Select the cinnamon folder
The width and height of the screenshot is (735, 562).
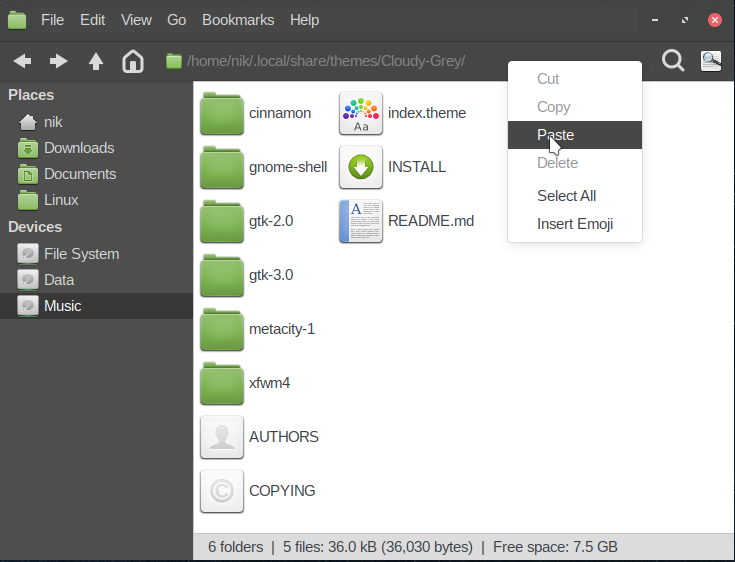(x=222, y=113)
